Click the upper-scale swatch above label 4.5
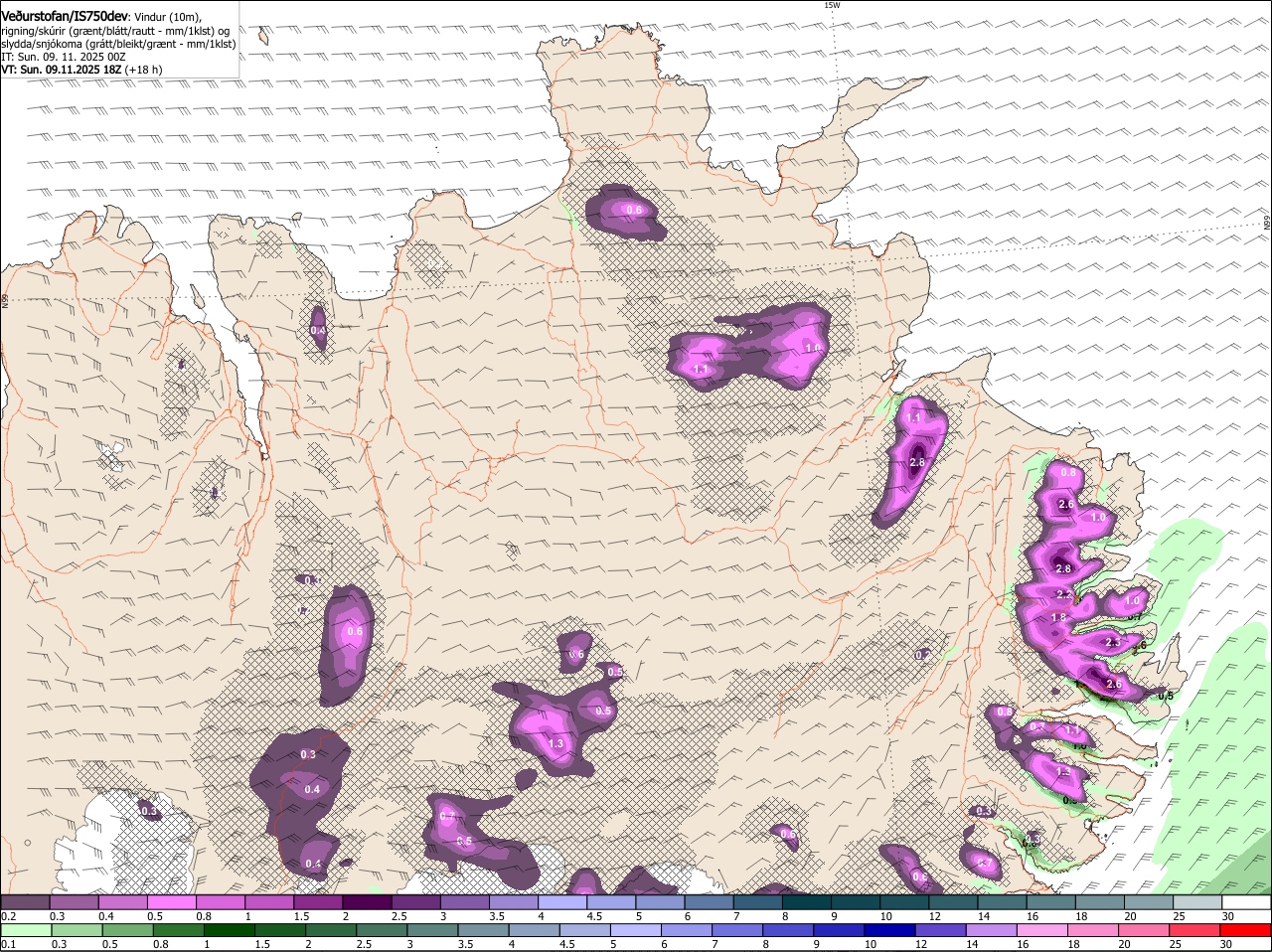 point(611,902)
